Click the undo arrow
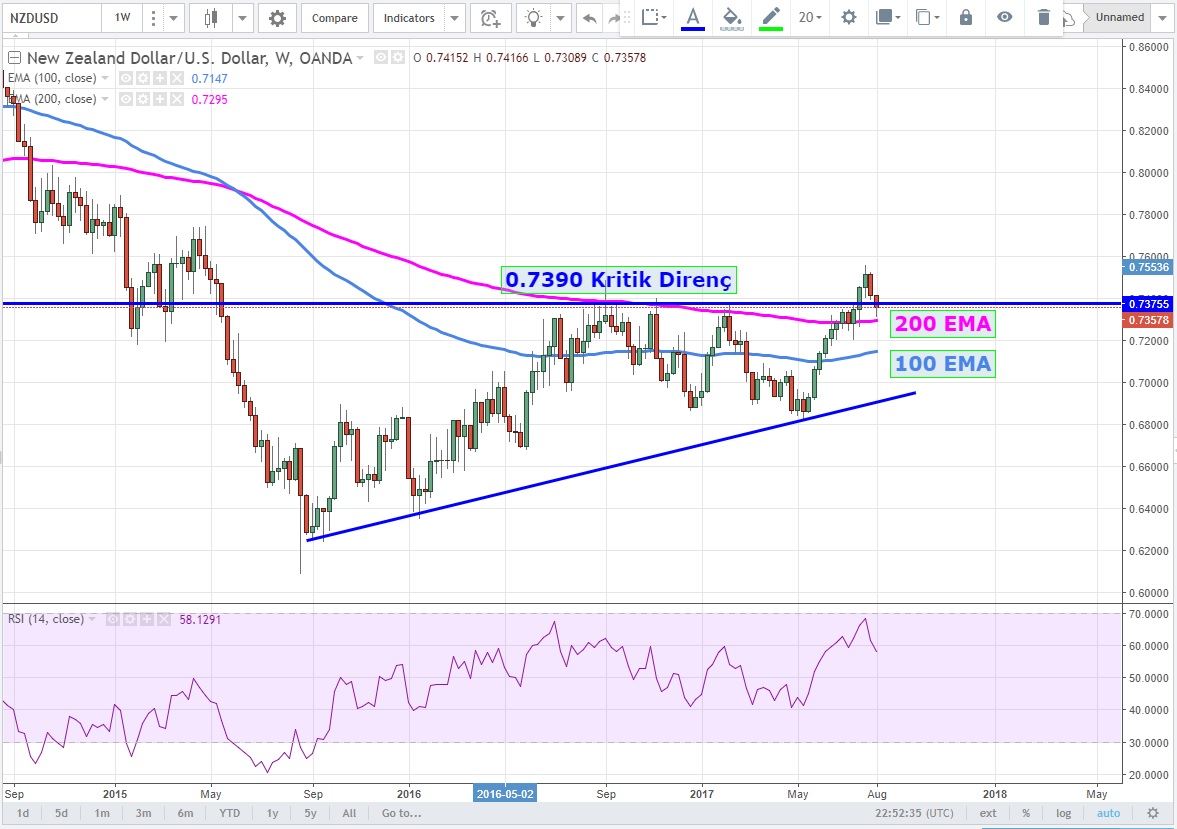Viewport: 1177px width, 829px height. pos(590,18)
